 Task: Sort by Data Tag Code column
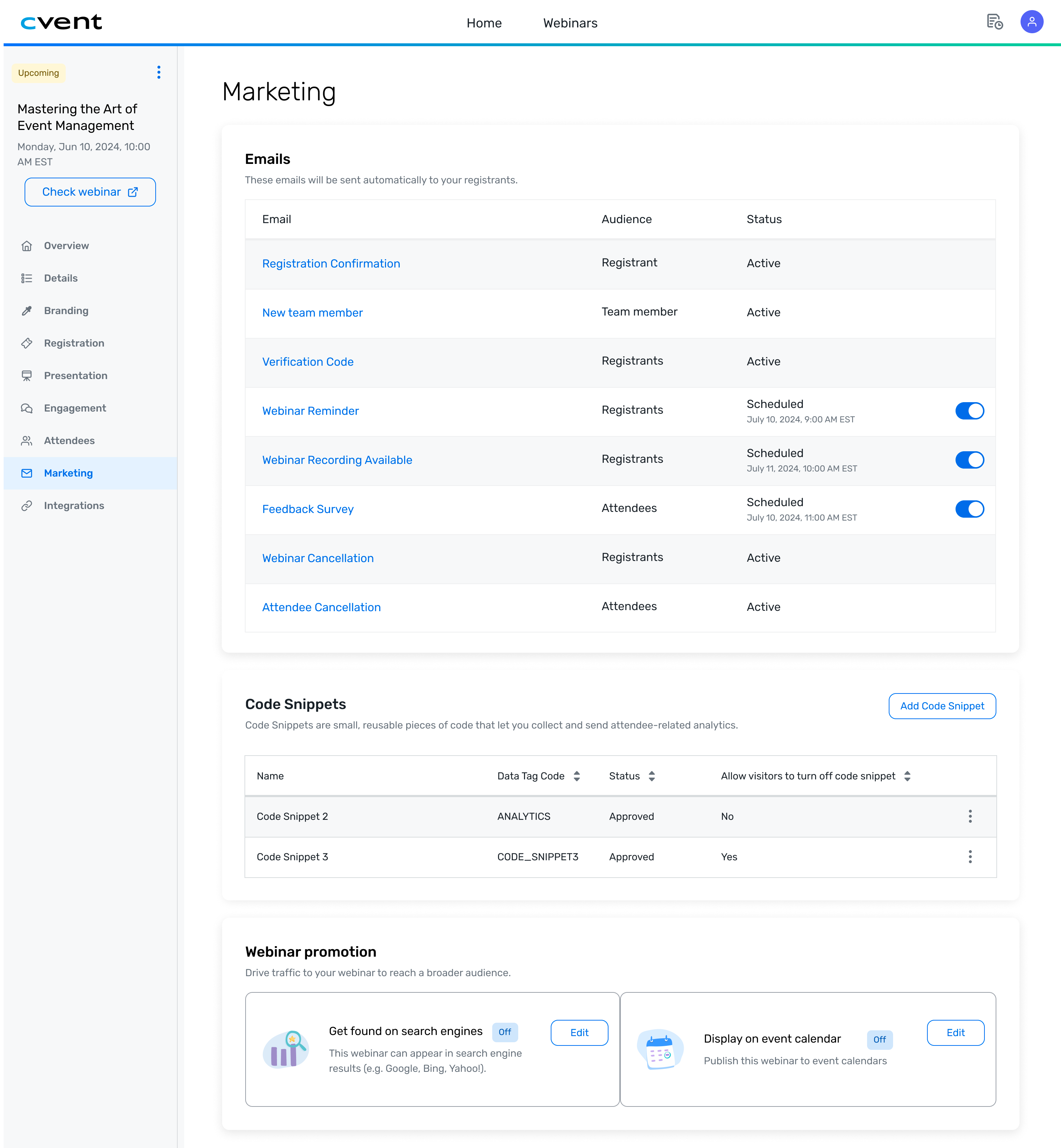(x=576, y=776)
